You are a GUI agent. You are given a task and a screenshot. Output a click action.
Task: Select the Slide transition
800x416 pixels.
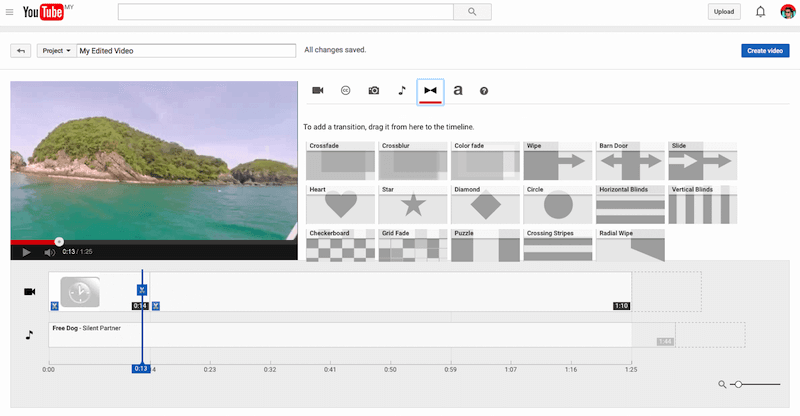coord(703,161)
